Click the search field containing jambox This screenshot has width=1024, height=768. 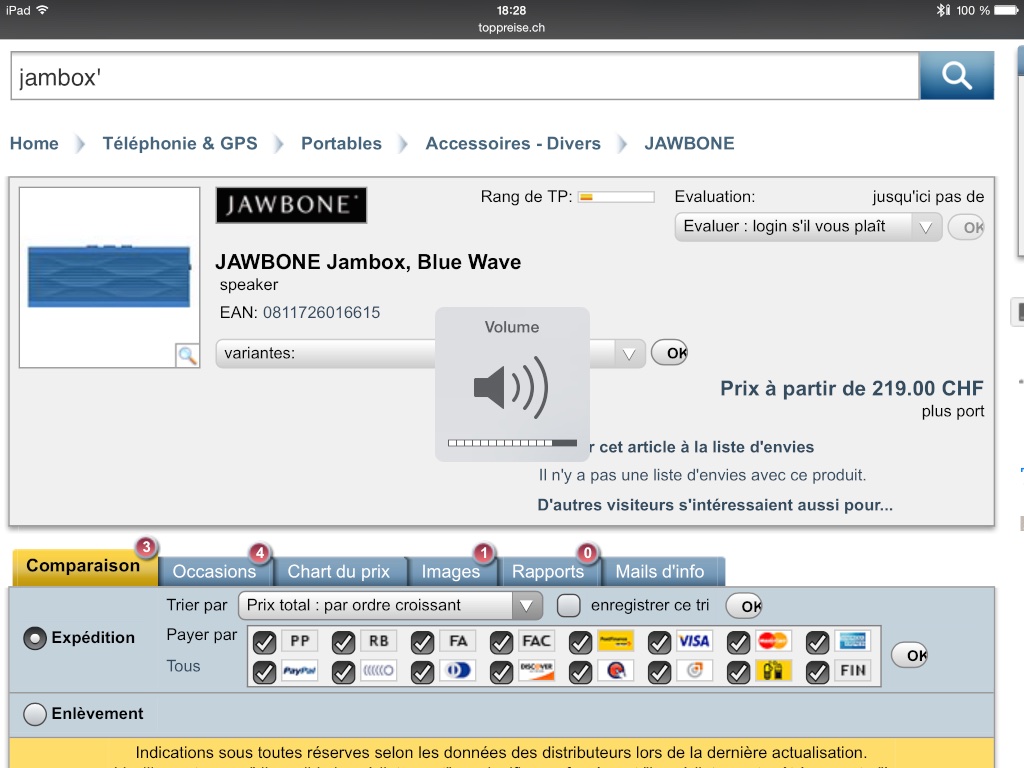[x=464, y=77]
